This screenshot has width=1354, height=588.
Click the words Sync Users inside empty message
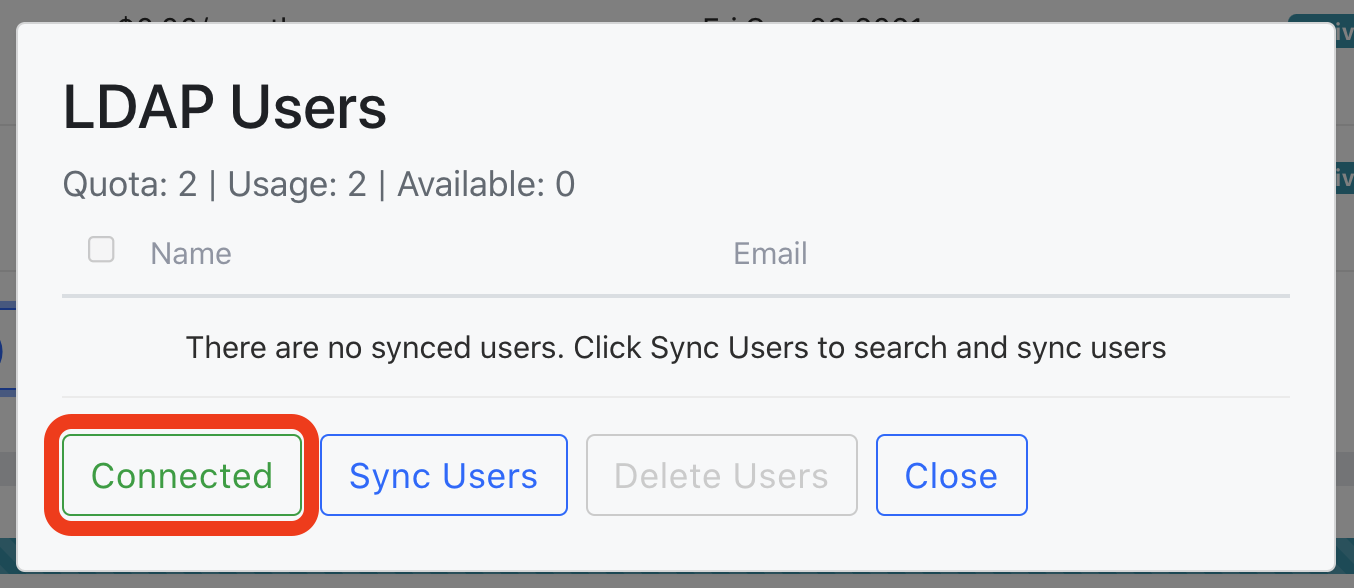coord(728,348)
